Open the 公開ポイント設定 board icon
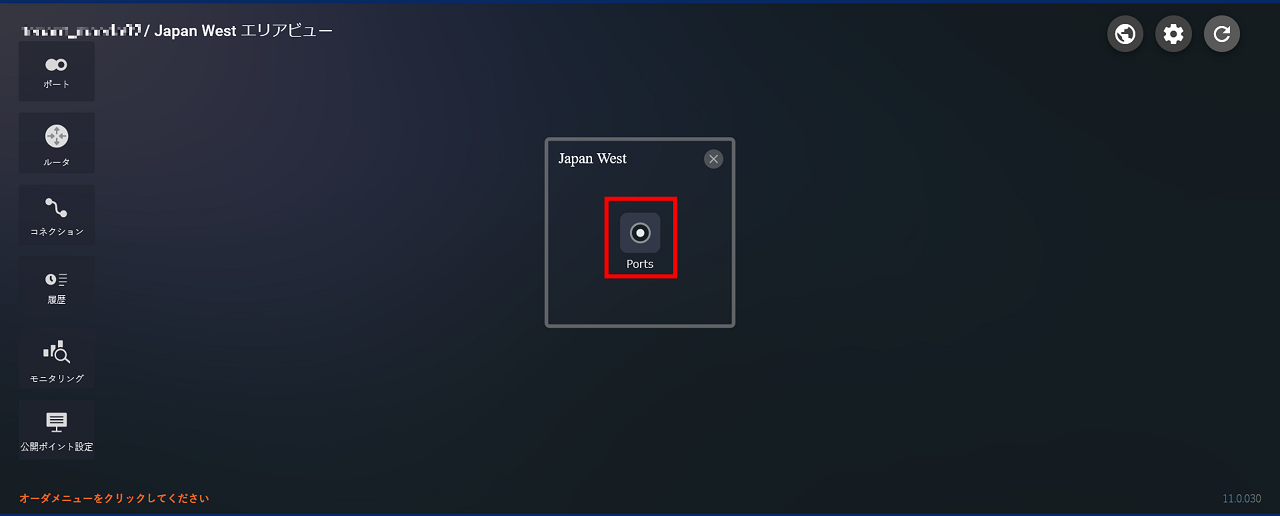Screen dimensions: 1280x516 click(x=56, y=422)
